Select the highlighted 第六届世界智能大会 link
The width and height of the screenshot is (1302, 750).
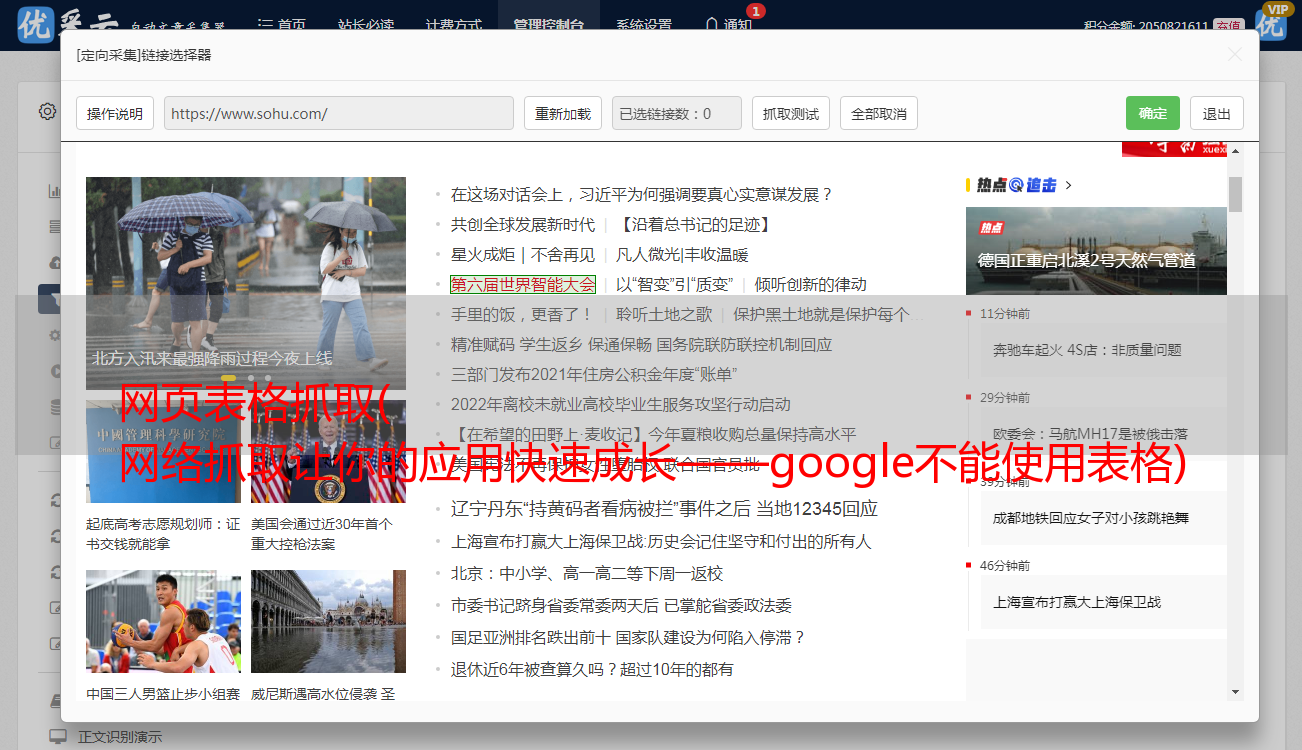tap(523, 284)
